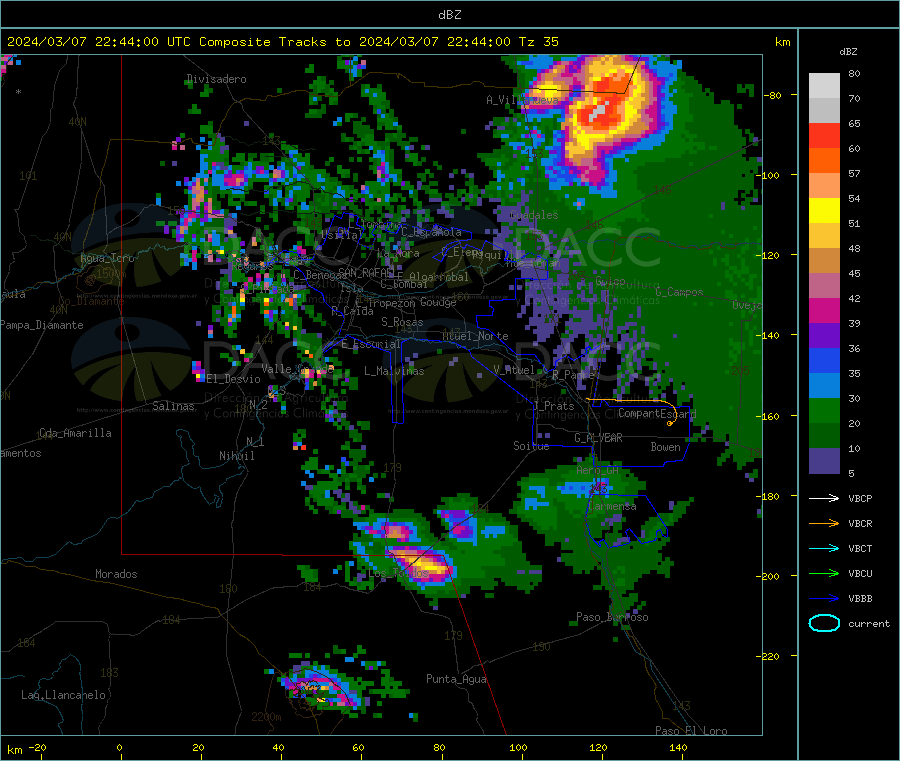Viewport: 900px width, 761px height.
Task: Click the orange VBCR arrow in legend
Action: (824, 523)
